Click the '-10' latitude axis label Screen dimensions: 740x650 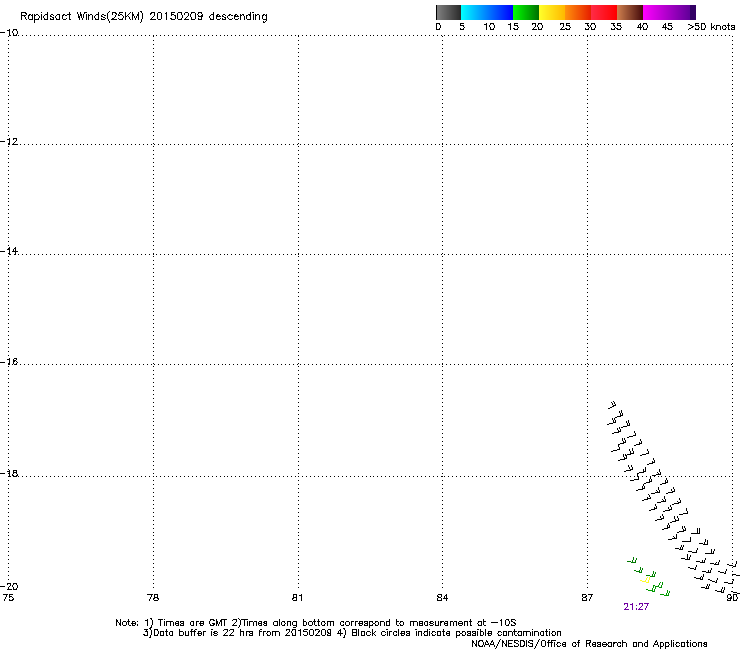coord(9,33)
